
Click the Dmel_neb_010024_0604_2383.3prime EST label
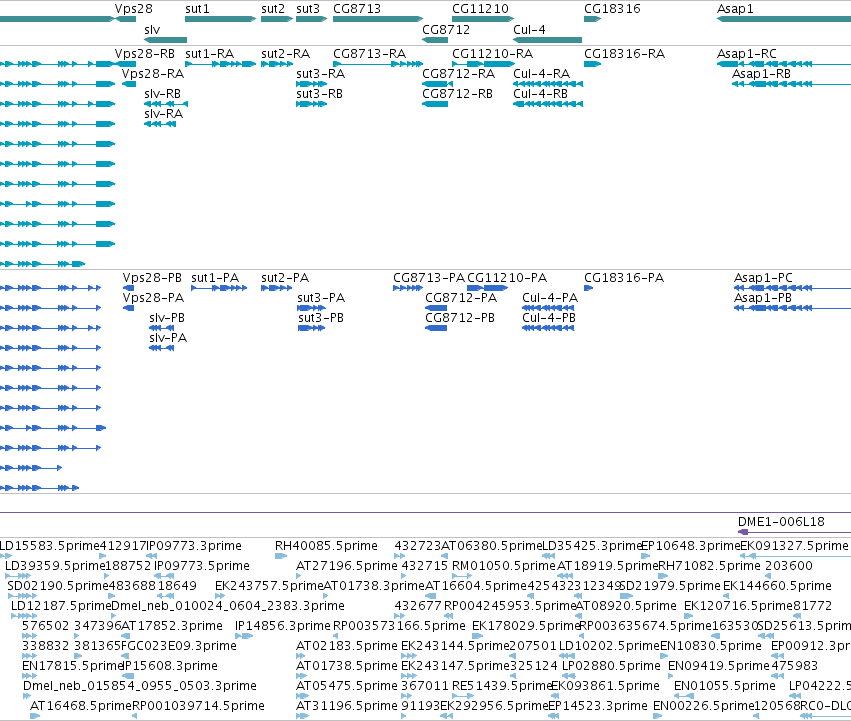click(228, 606)
